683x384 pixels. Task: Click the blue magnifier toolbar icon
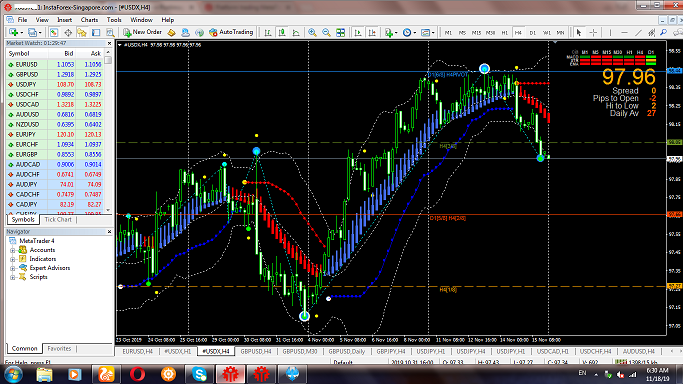point(664,33)
